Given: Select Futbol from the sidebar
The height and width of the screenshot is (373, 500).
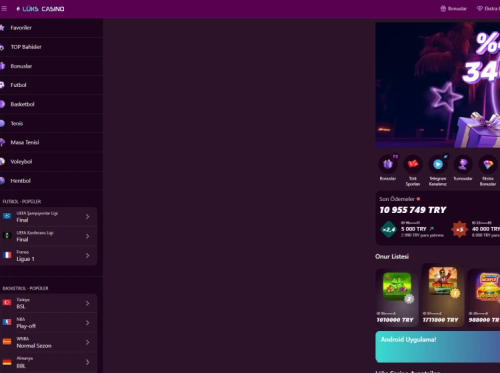Looking at the screenshot, I should point(51,85).
